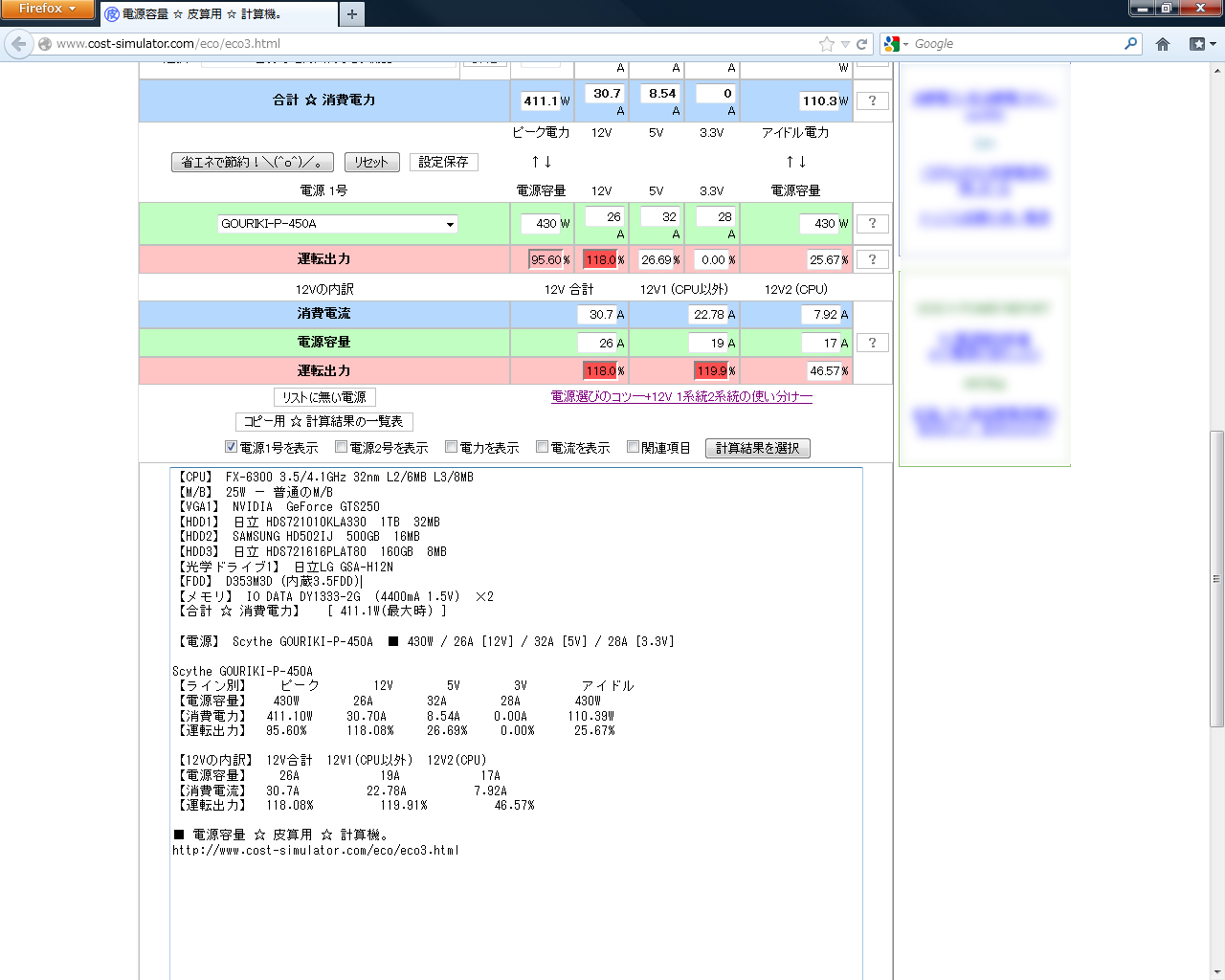
Task: Click the 設定保存 button
Action: click(443, 162)
